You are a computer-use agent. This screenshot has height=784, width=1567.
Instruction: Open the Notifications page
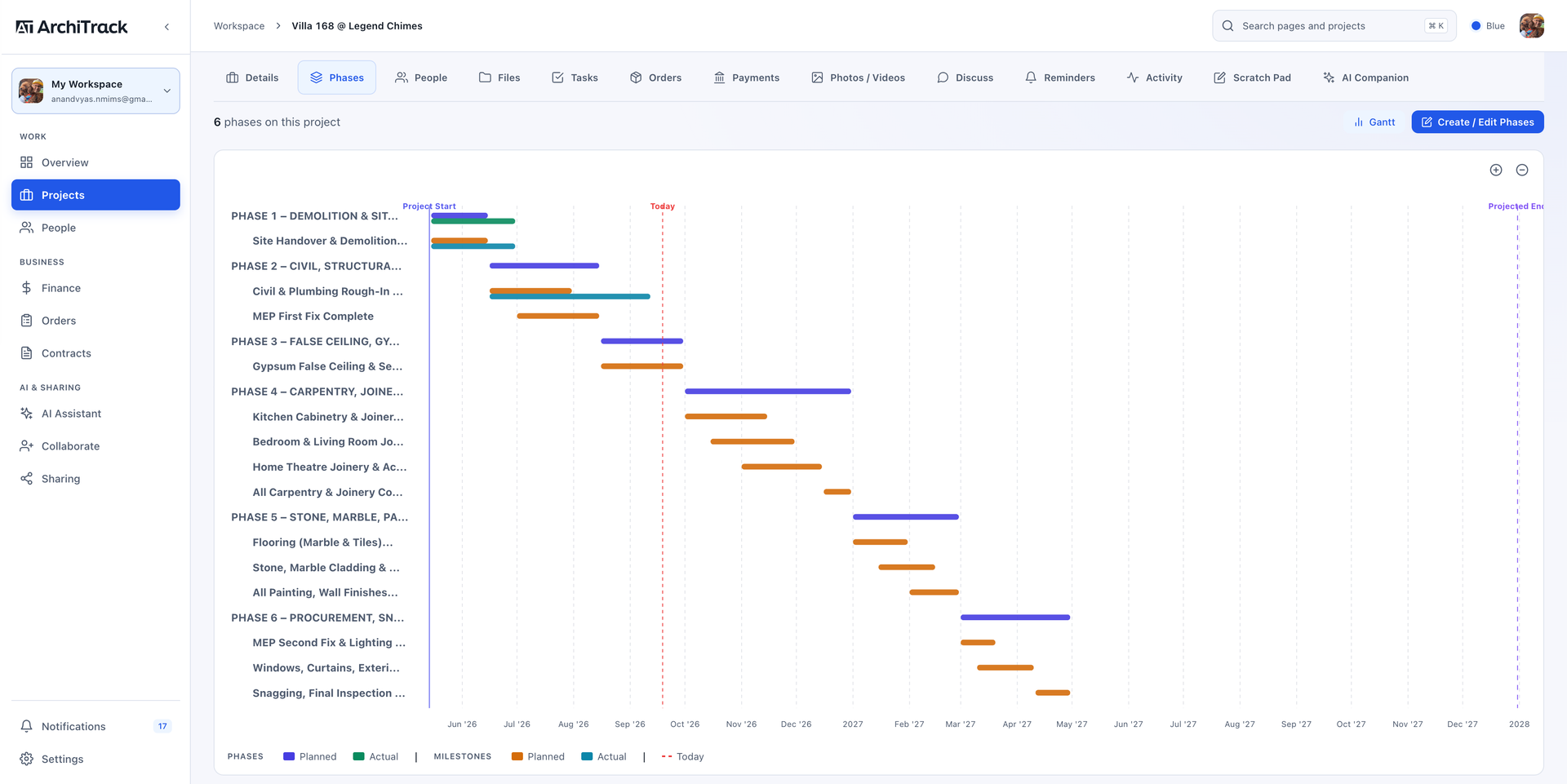point(95,726)
